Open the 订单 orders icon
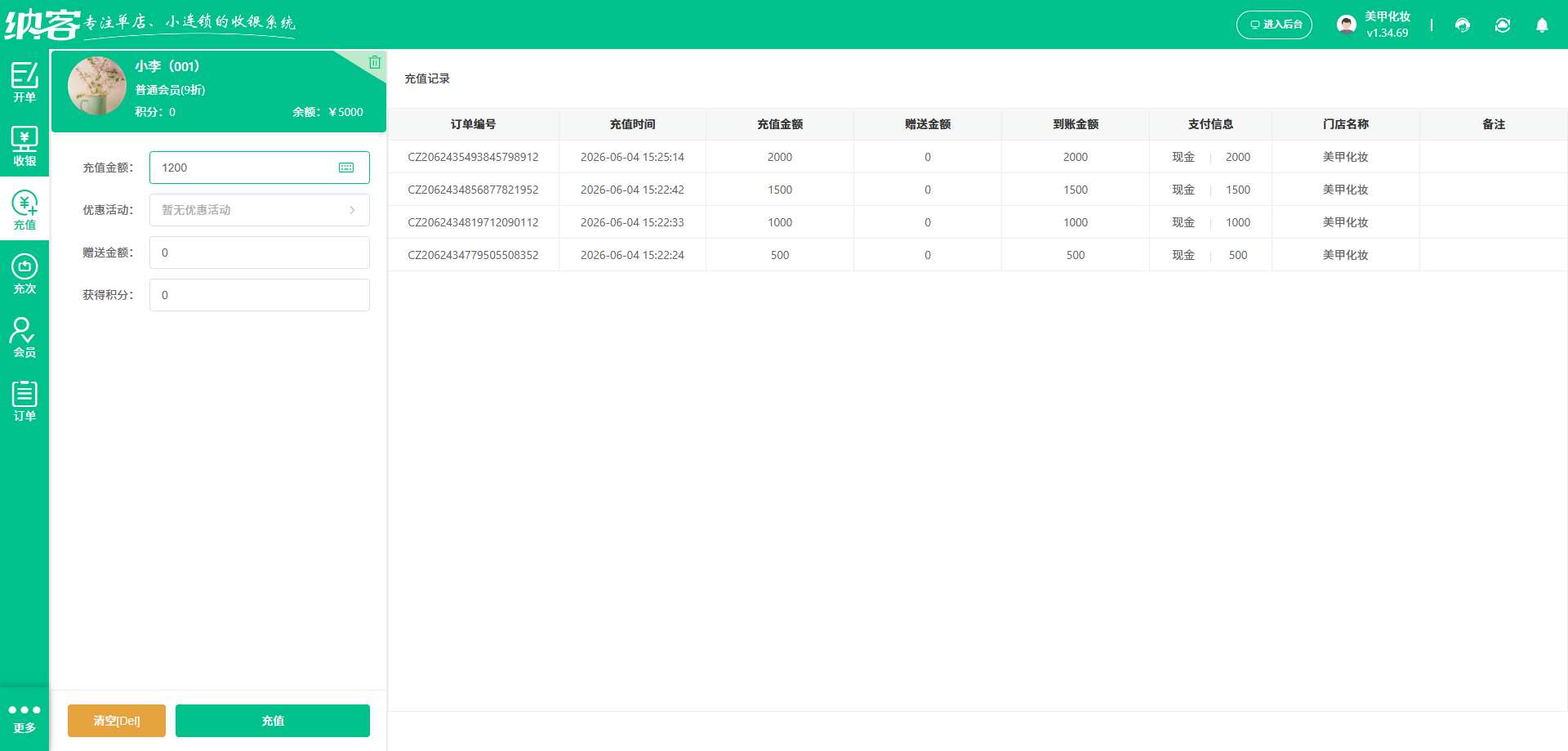1568x751 pixels. 24,400
